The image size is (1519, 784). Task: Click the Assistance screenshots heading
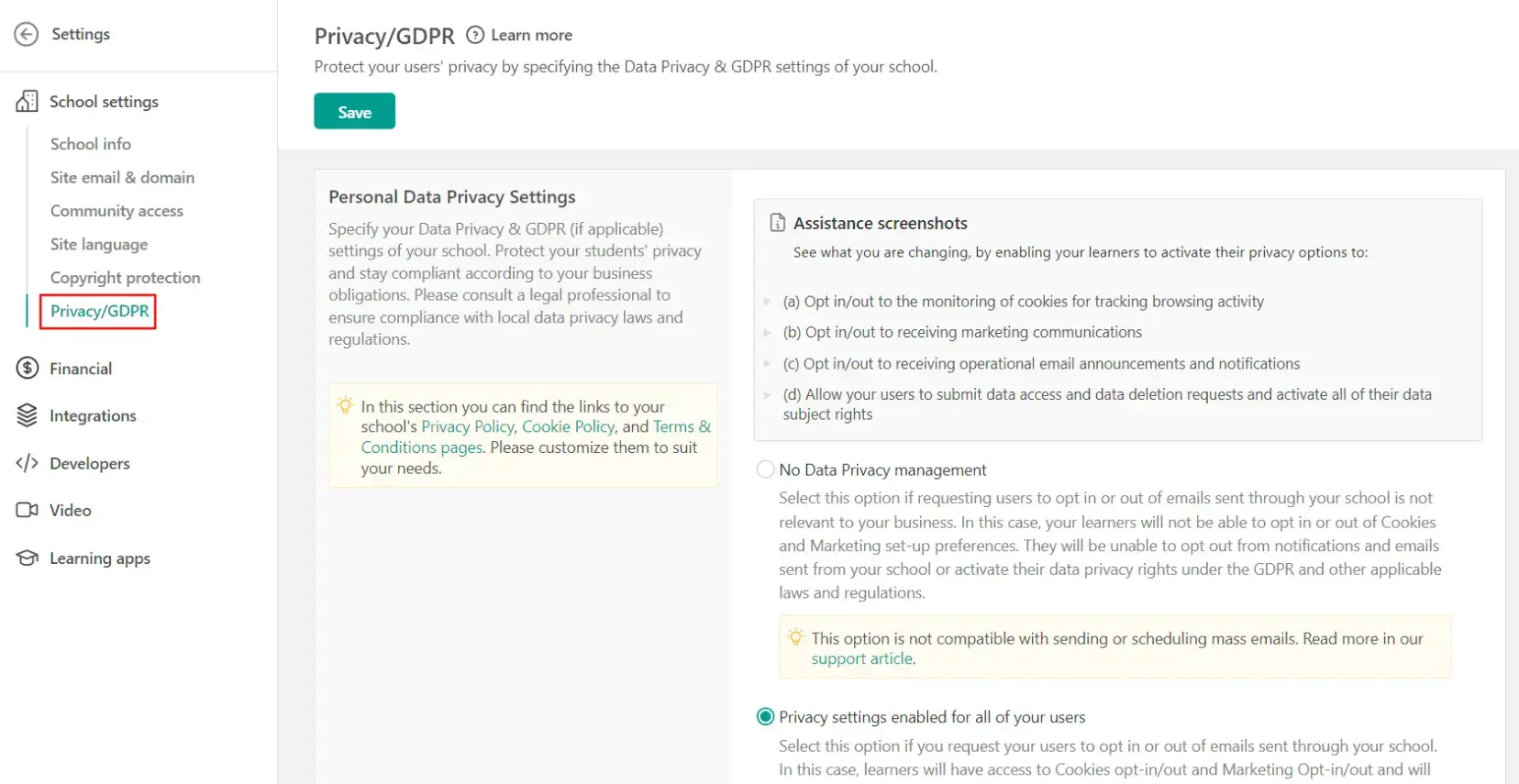(881, 223)
